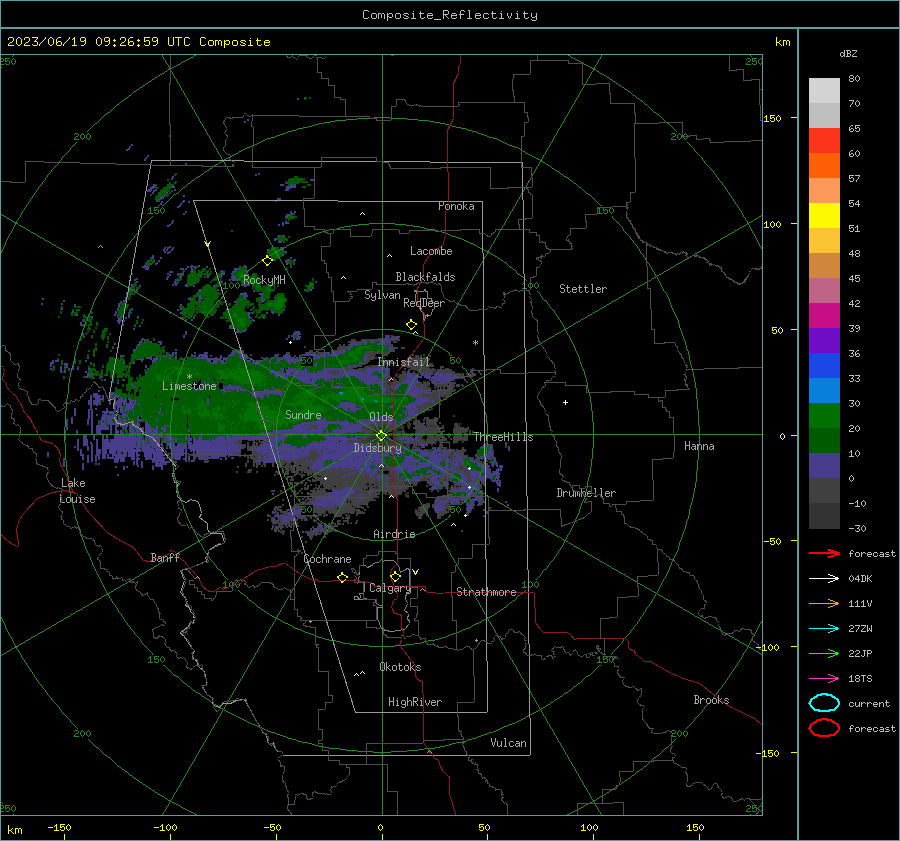Click the yellow diamond marker south of RedDeer
This screenshot has width=900, height=841.
(411, 325)
